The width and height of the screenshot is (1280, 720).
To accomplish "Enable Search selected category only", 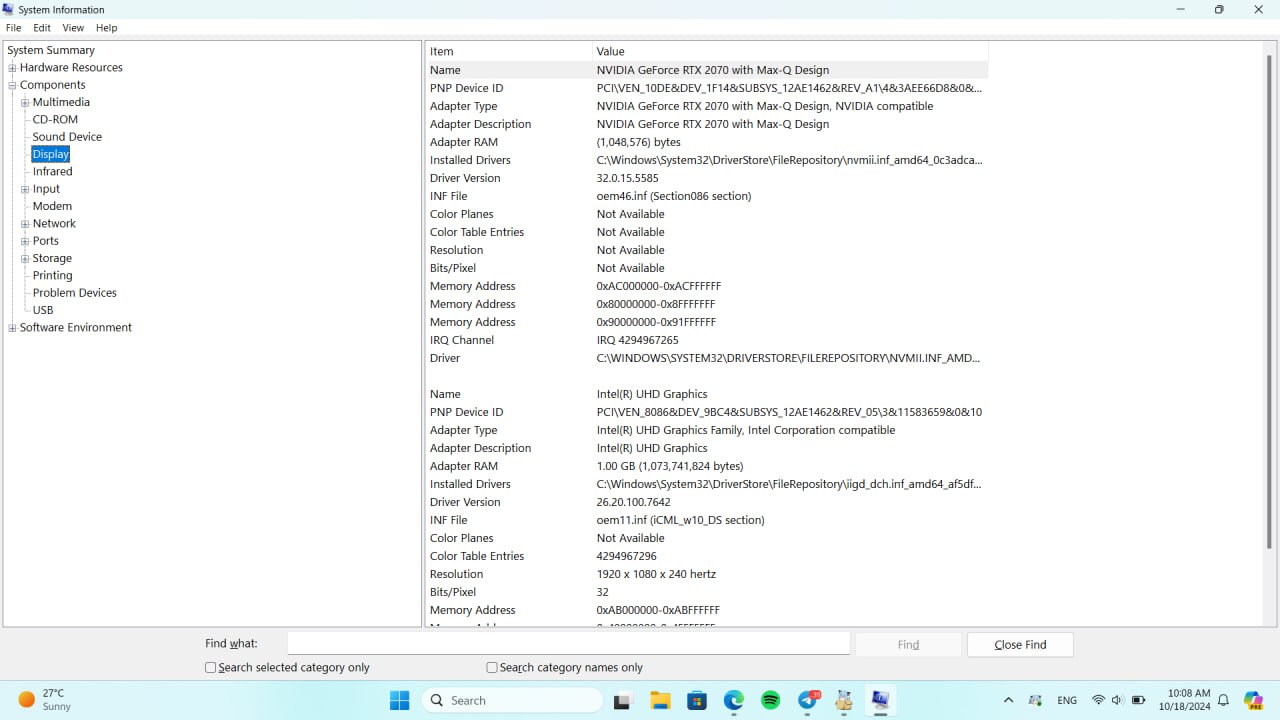I will pos(211,668).
